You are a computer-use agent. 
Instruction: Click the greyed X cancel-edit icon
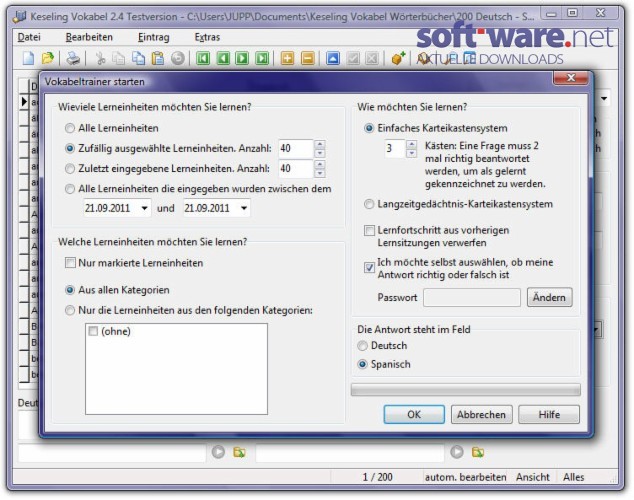372,59
